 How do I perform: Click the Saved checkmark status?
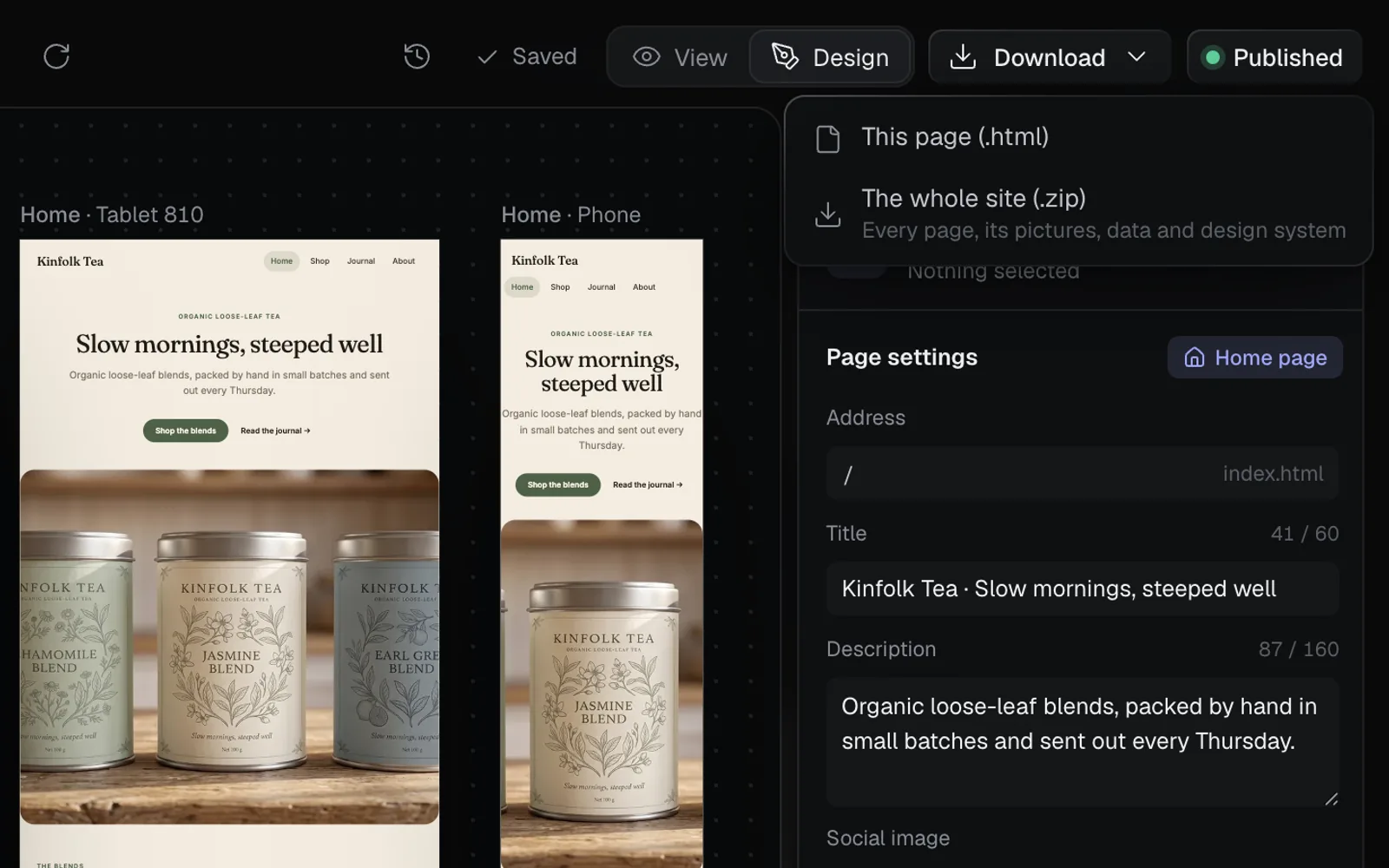point(527,56)
